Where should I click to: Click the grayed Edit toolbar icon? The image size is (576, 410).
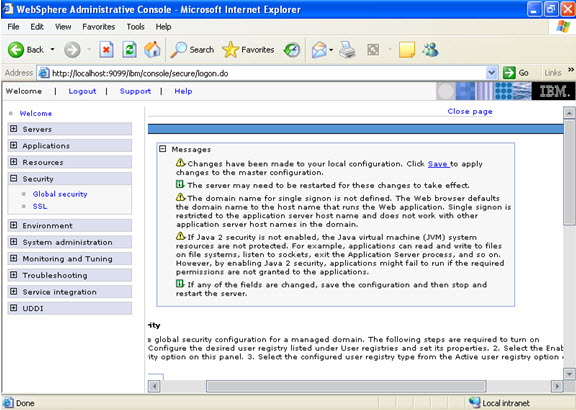(x=373, y=50)
